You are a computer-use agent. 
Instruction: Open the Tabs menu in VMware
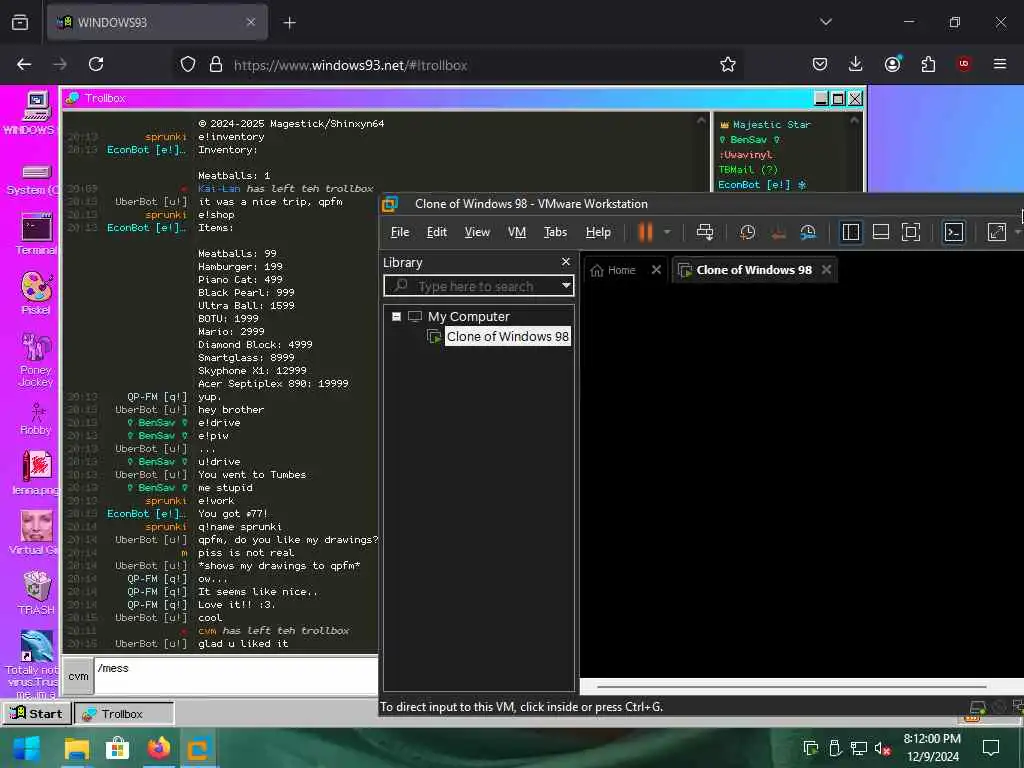[x=555, y=232]
